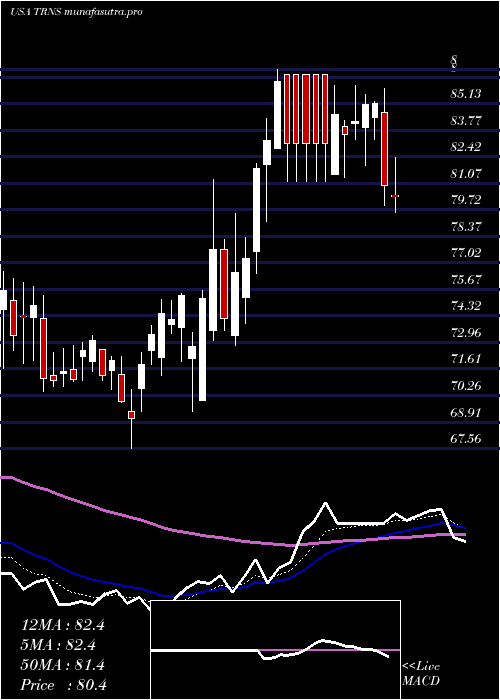The height and width of the screenshot is (700, 500).
Task: Click the <<Live MACD label
Action: point(421,674)
